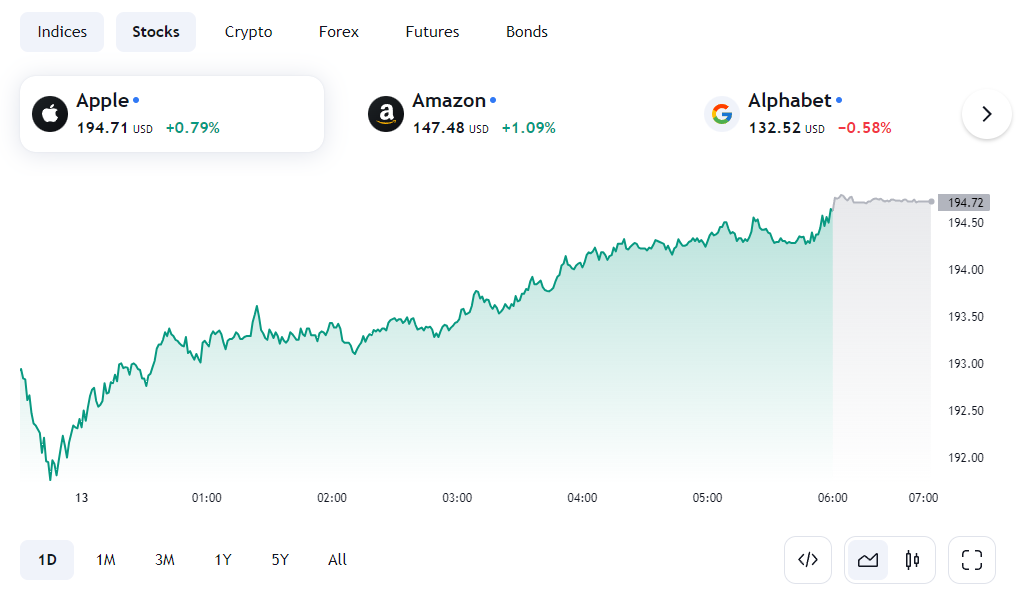Screen dimensions: 1018x606
Task: Select the 1D time range
Action: [47, 560]
